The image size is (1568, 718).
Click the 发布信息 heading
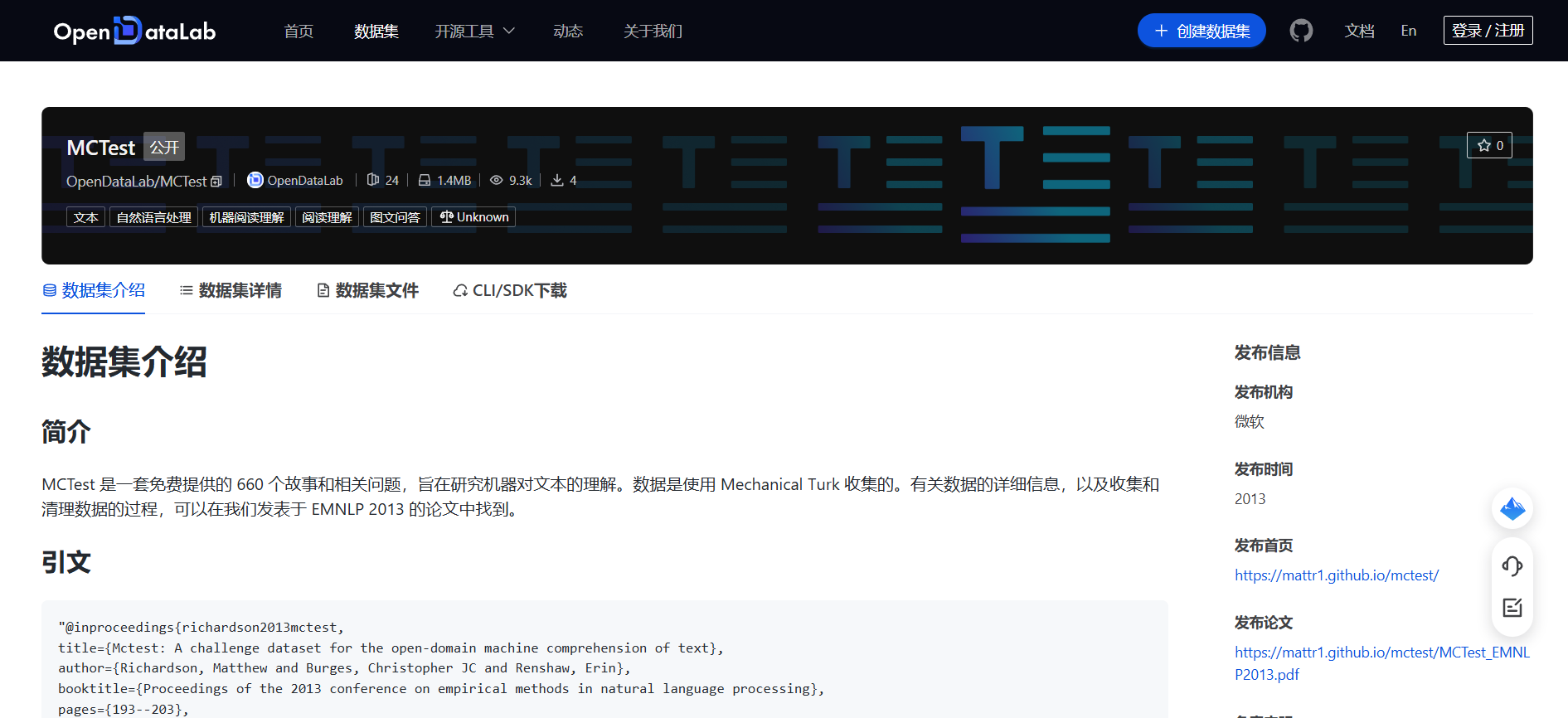click(1267, 352)
